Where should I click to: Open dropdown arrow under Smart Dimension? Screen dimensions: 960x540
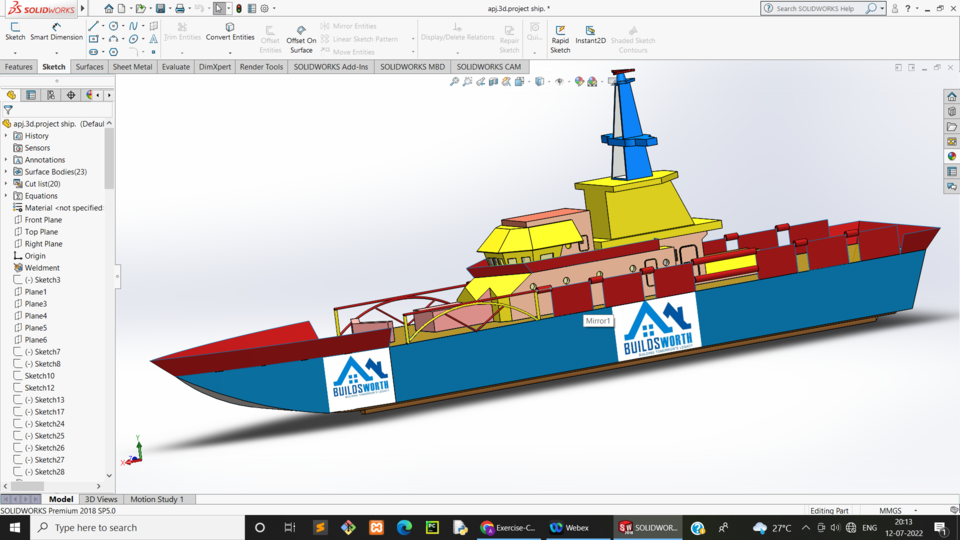point(56,53)
